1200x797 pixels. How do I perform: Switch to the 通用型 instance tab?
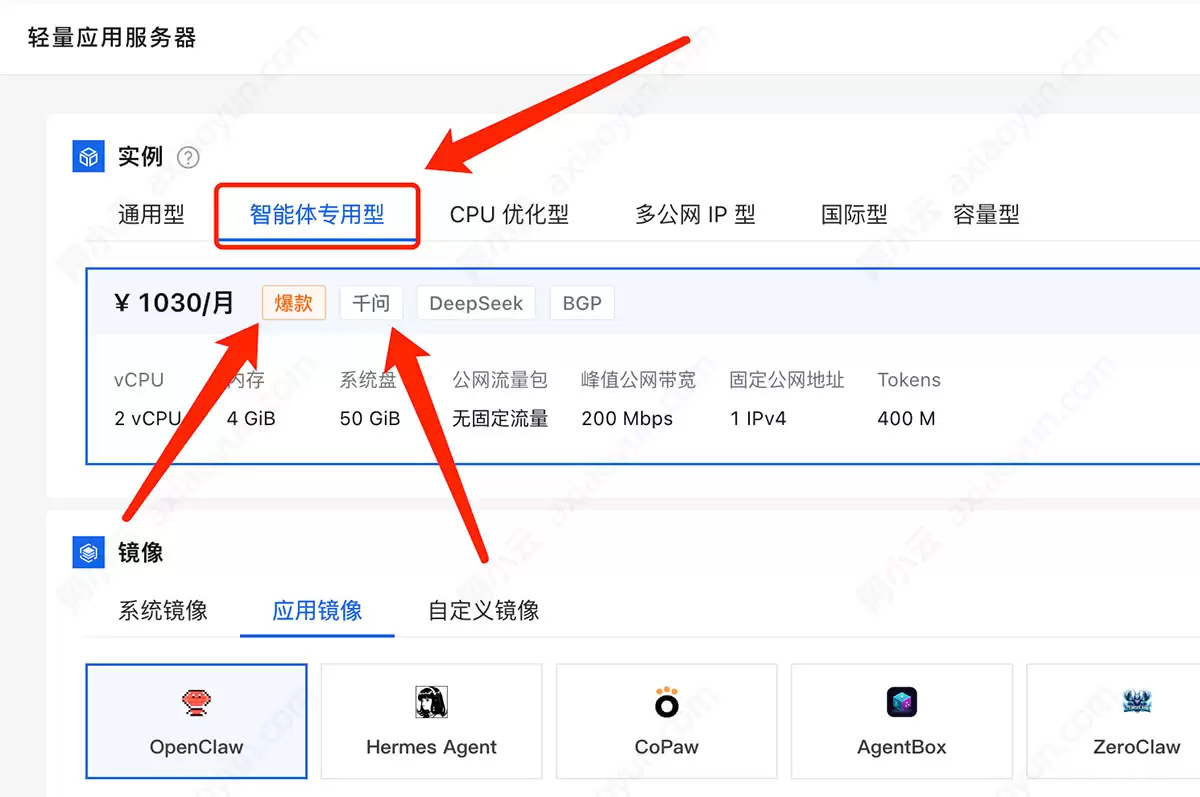point(151,214)
